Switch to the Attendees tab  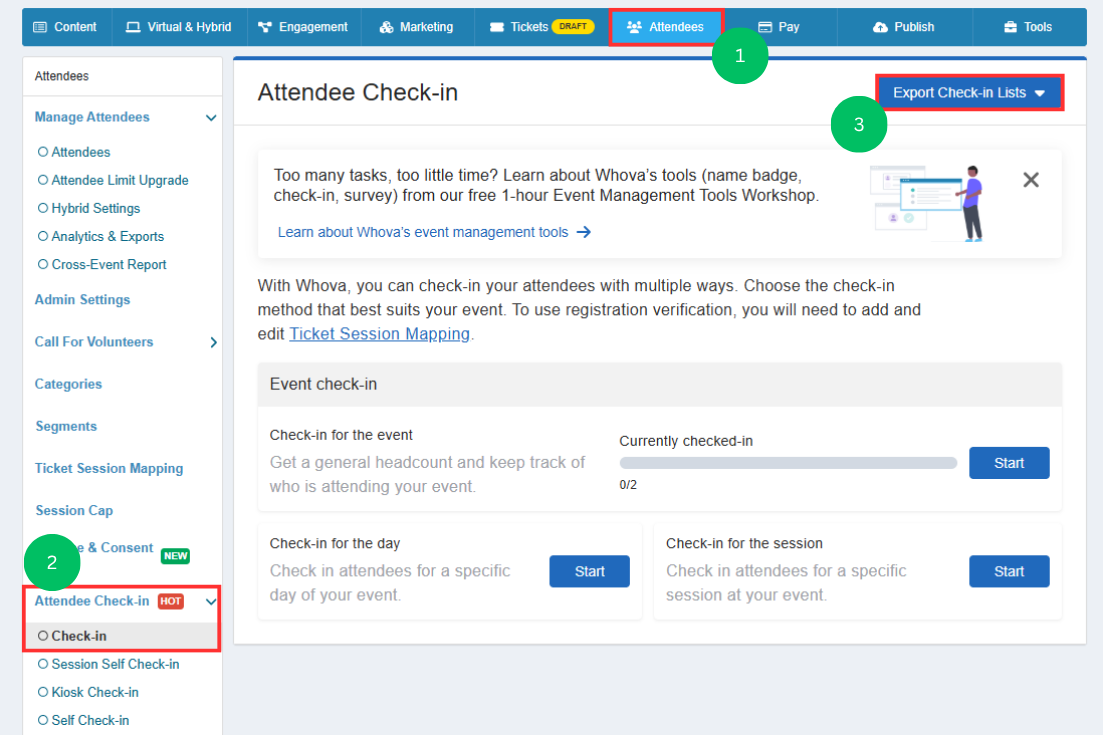click(x=665, y=27)
